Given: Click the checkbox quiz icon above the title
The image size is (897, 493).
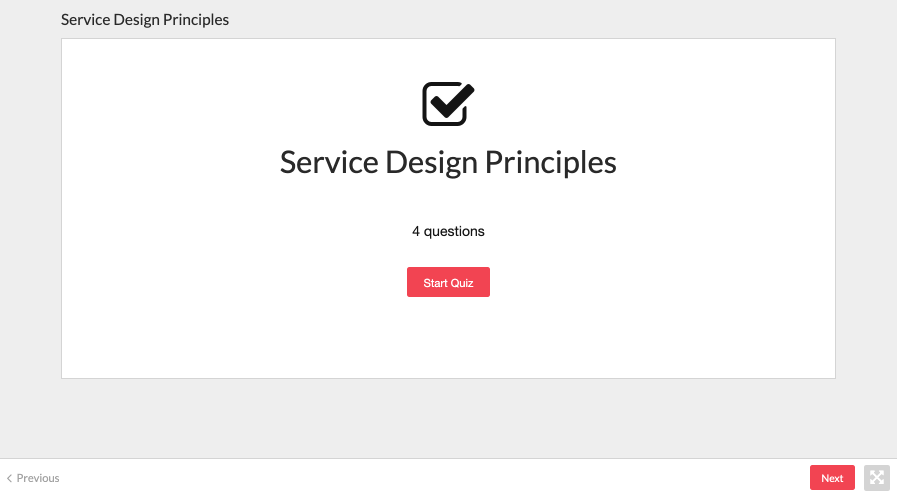Looking at the screenshot, I should pyautogui.click(x=448, y=104).
